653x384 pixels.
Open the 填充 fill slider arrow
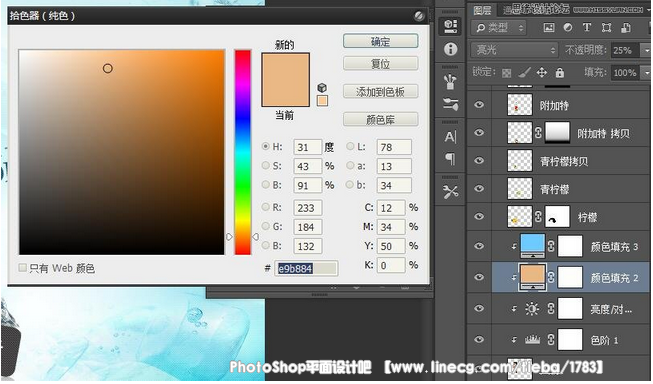click(x=646, y=73)
